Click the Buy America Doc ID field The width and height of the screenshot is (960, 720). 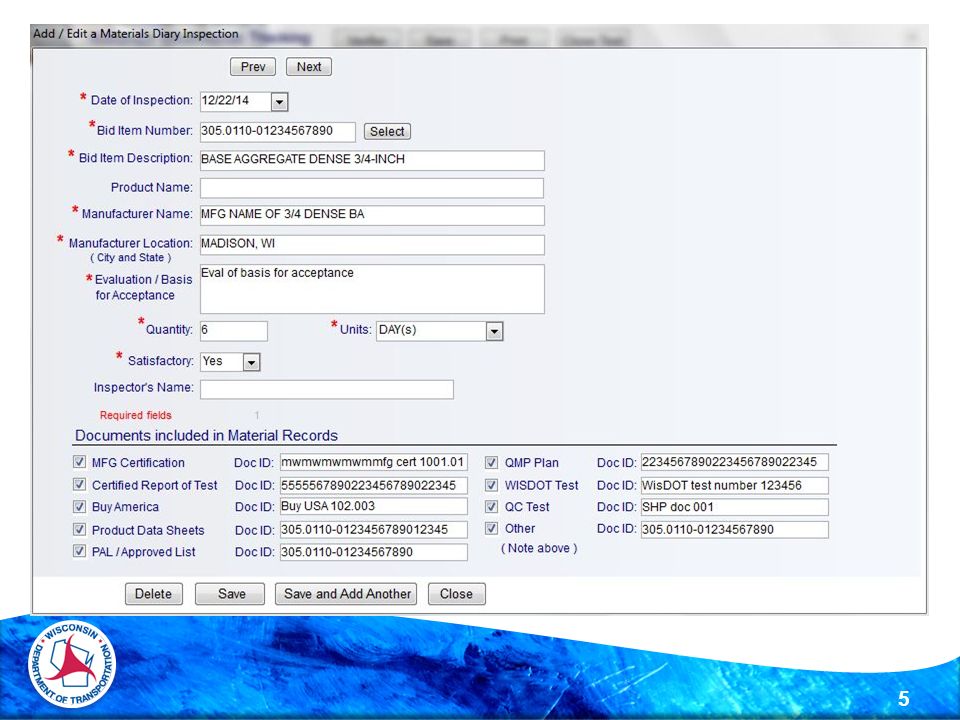[x=373, y=506]
